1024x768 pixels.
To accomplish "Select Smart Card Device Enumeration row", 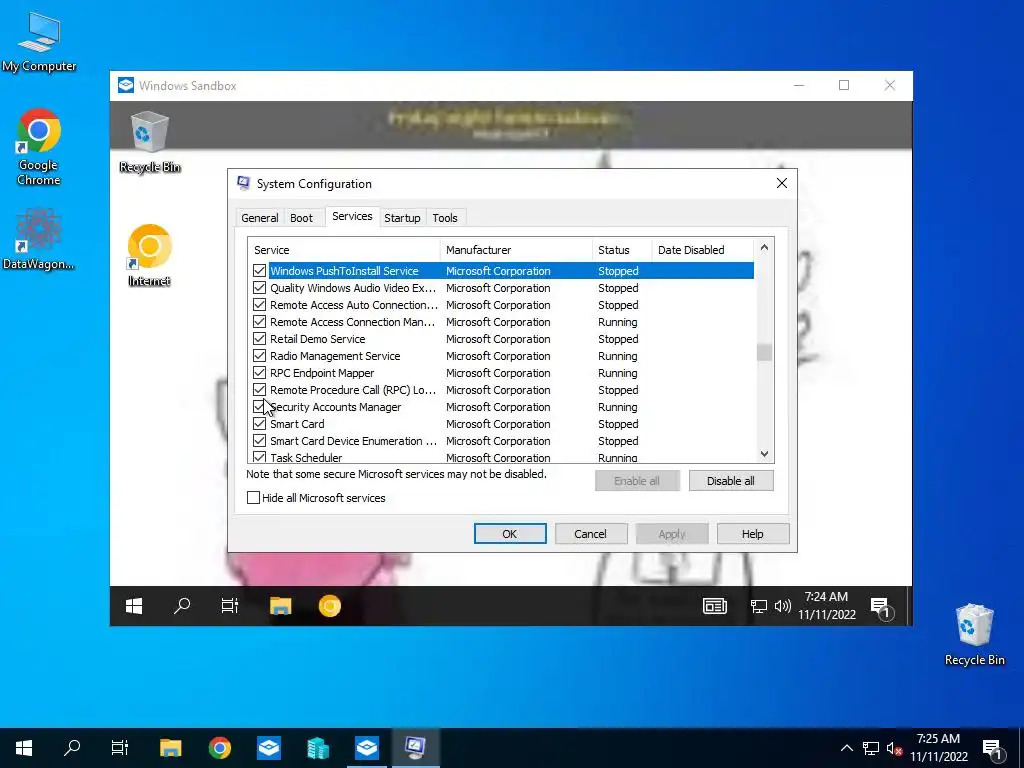I will pos(503,441).
